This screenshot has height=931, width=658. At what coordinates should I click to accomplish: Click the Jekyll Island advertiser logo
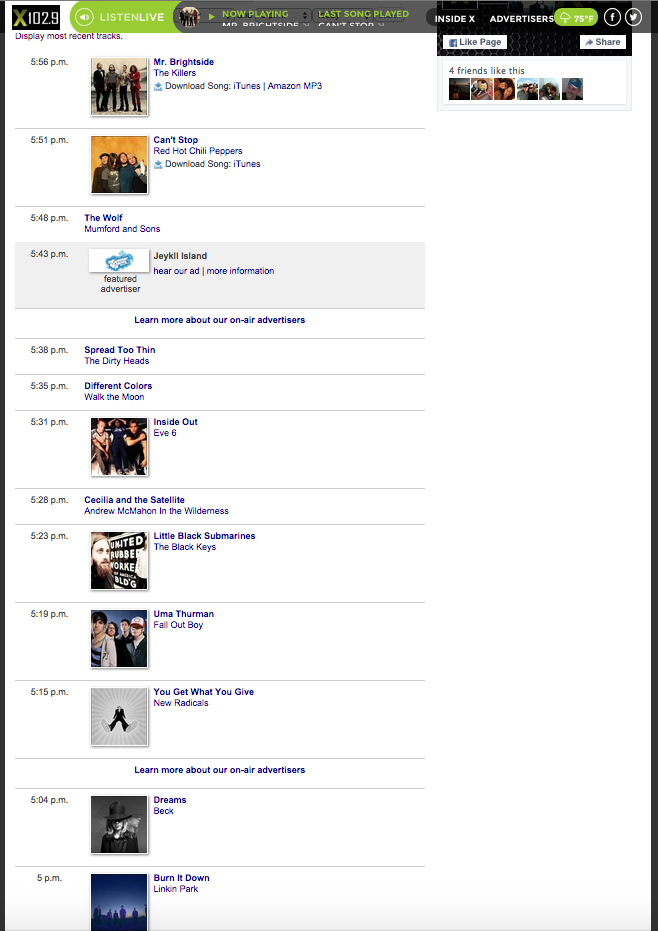click(x=119, y=261)
